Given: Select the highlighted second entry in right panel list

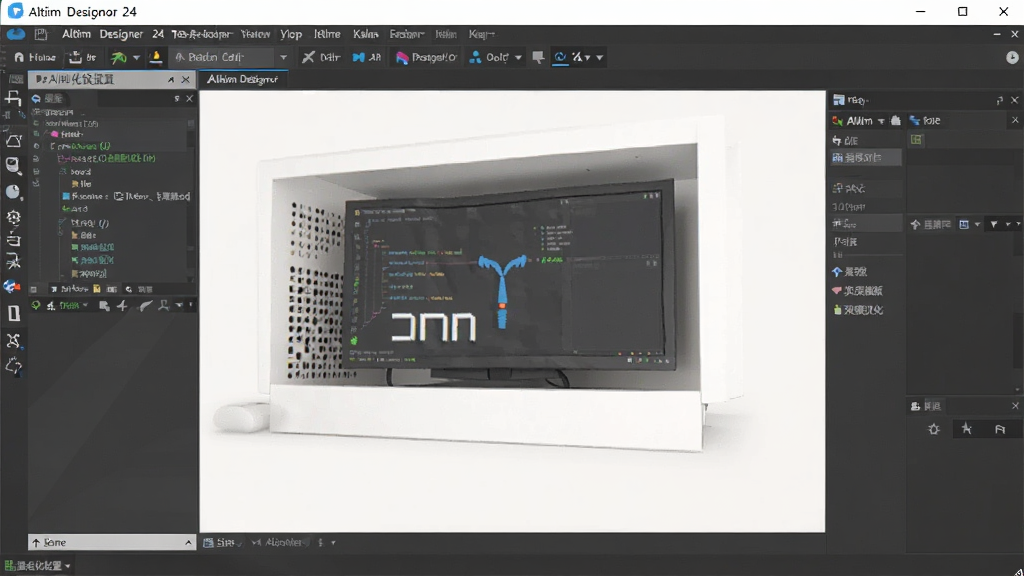Looking at the screenshot, I should point(866,157).
